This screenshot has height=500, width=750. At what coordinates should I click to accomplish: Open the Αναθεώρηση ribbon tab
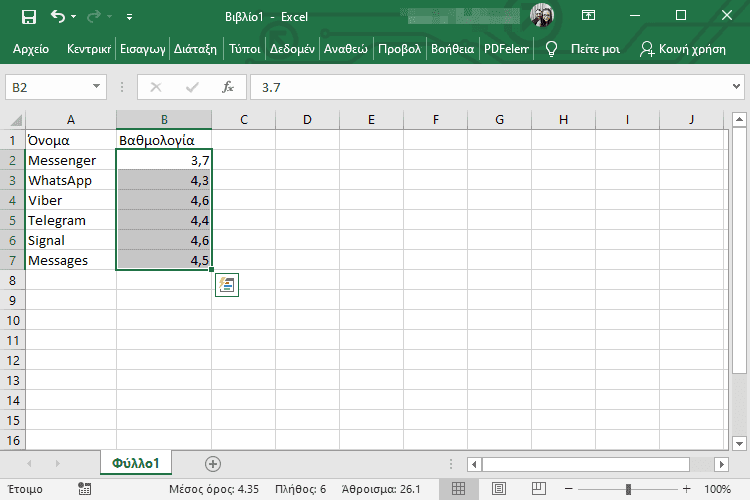tap(346, 49)
